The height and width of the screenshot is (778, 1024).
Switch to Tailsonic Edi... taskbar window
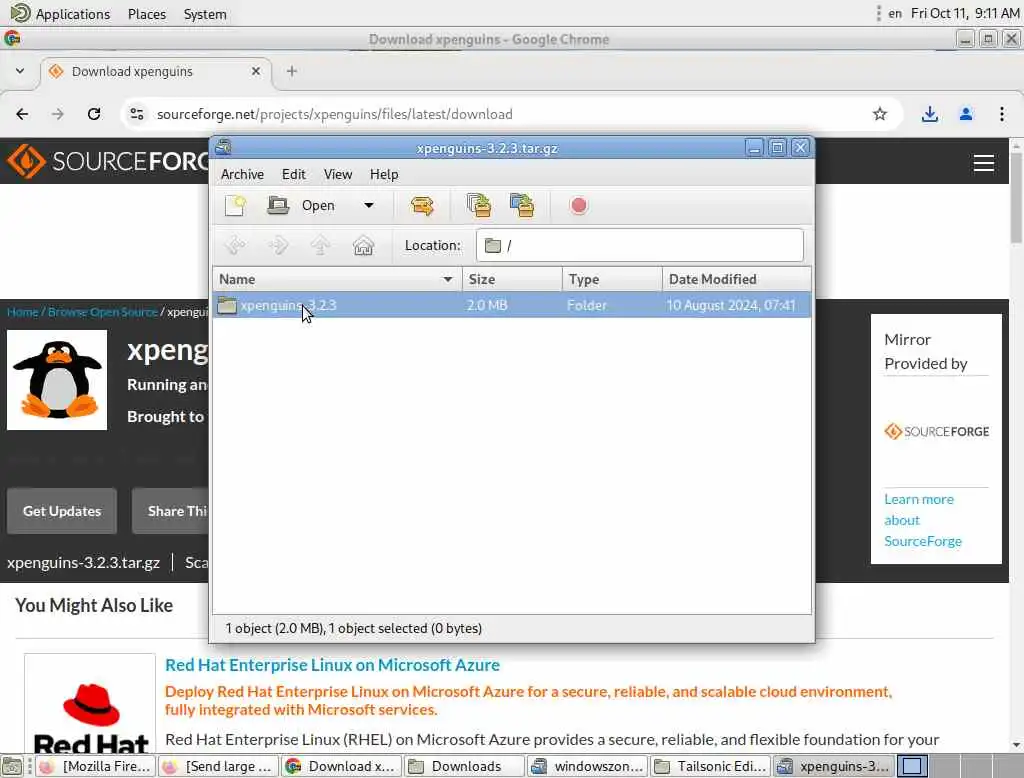(711, 766)
